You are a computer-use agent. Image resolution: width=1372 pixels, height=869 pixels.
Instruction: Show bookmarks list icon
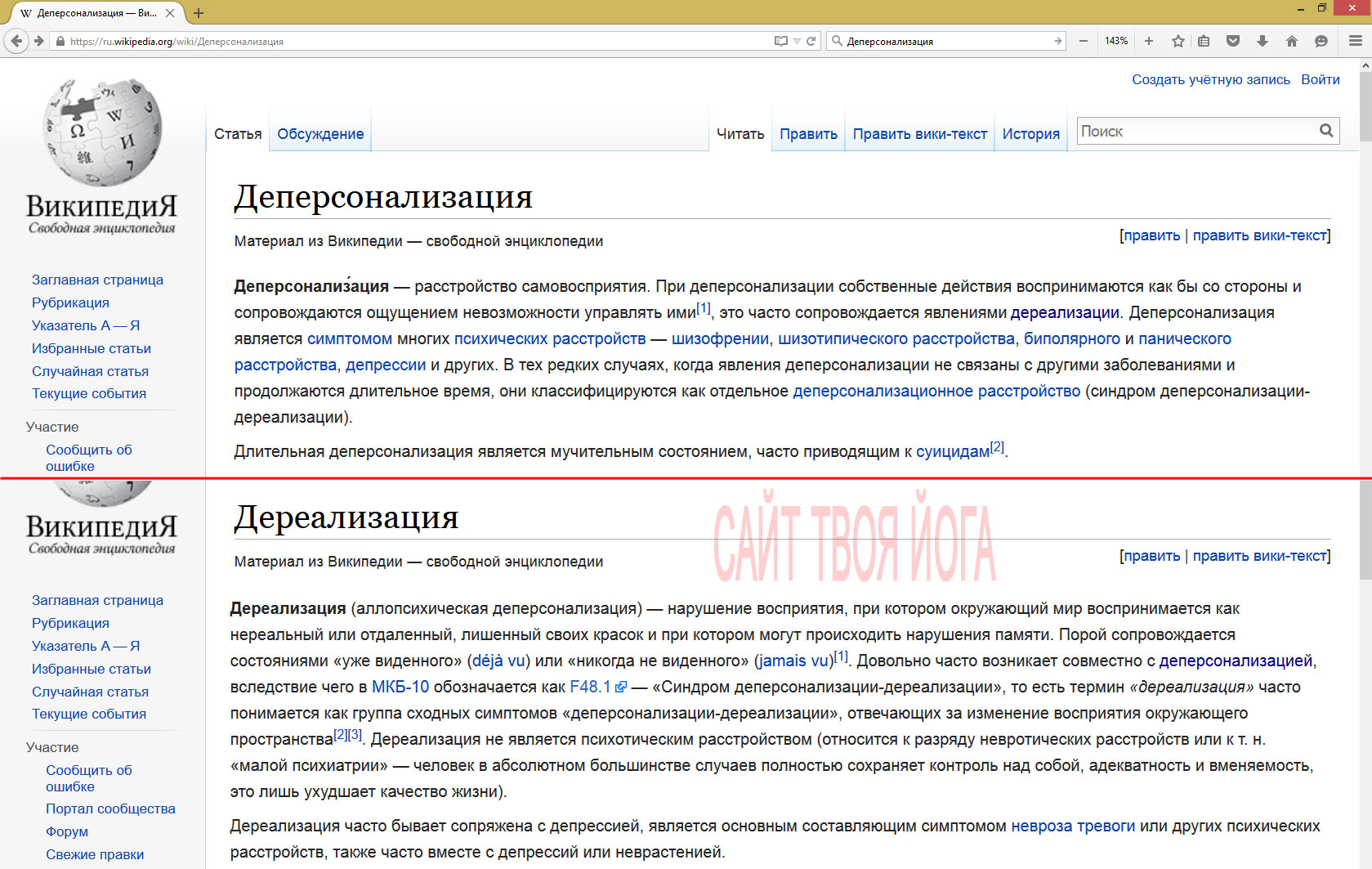tap(1204, 41)
